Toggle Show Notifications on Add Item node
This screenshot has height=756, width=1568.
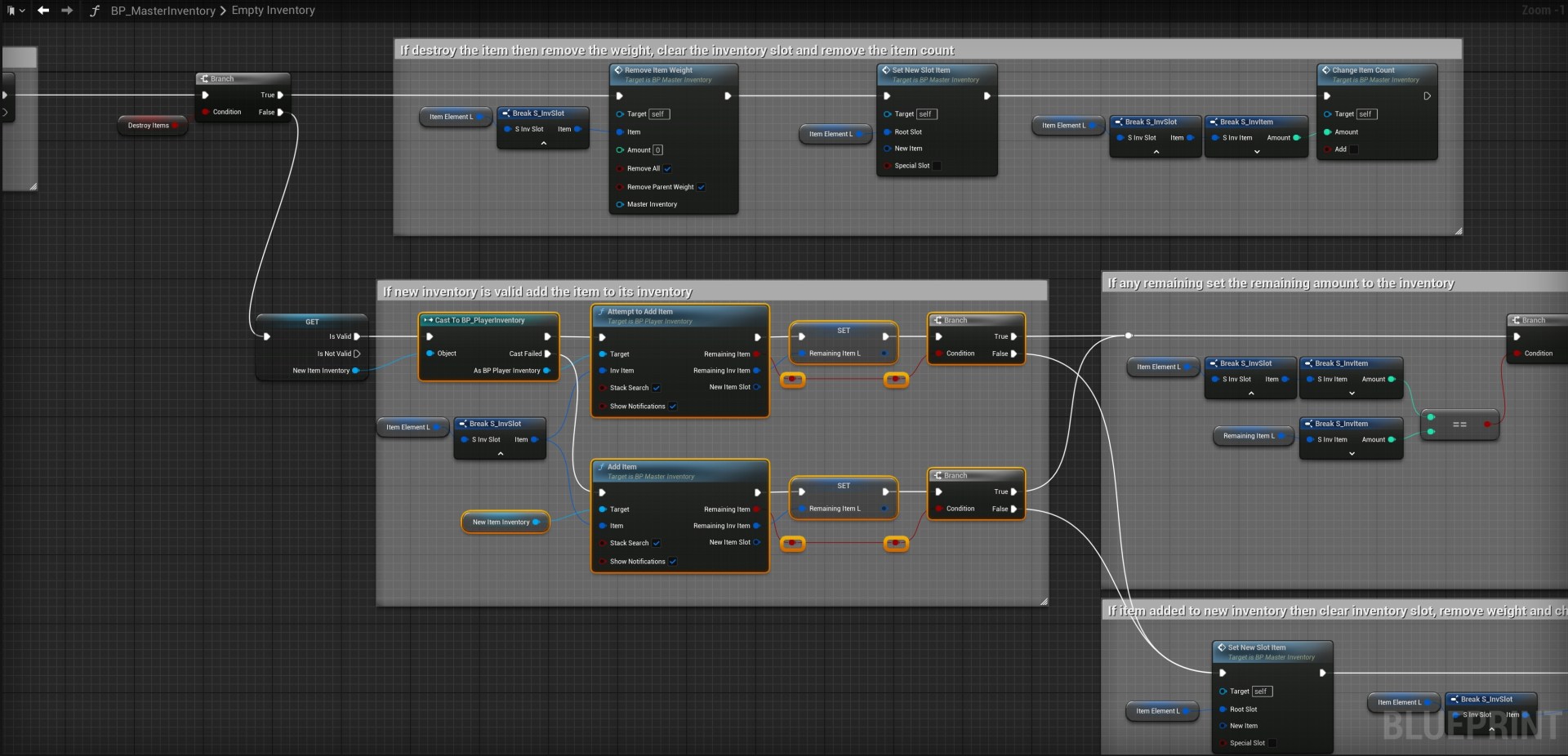pyautogui.click(x=672, y=562)
